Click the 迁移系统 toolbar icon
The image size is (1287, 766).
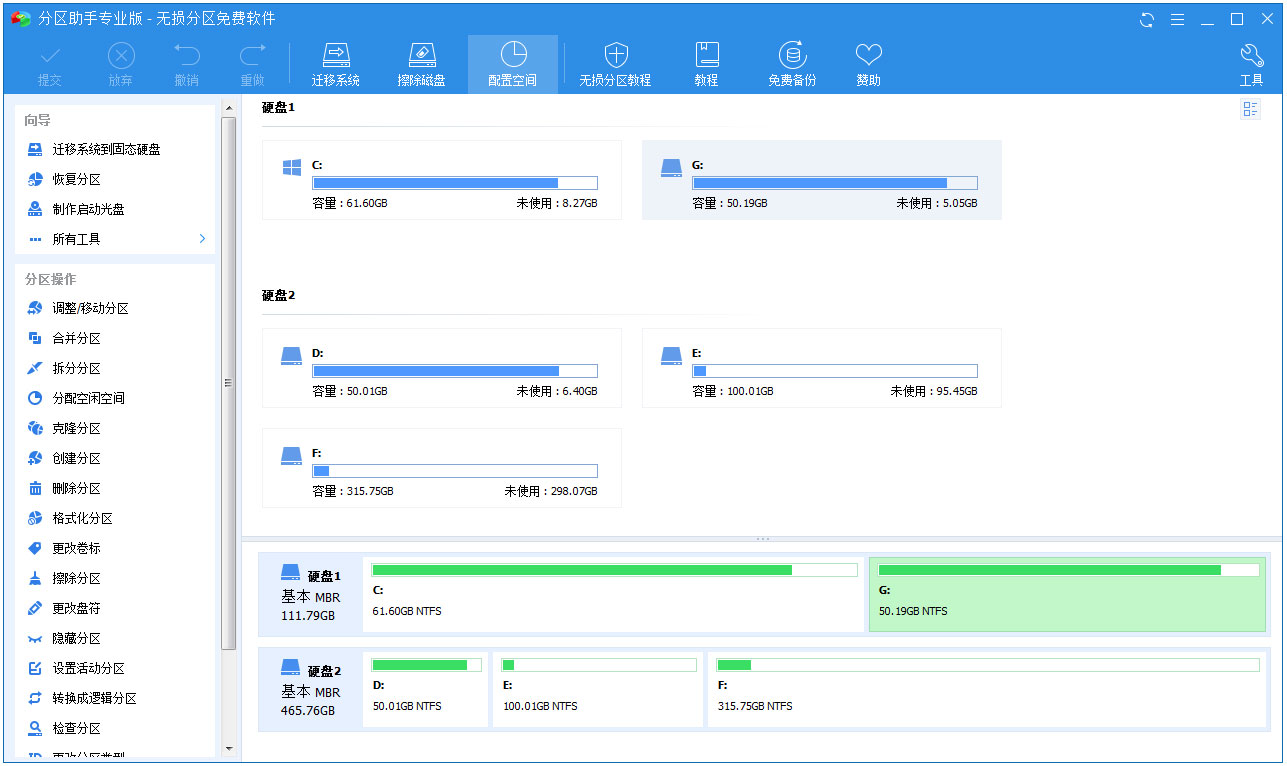335,56
